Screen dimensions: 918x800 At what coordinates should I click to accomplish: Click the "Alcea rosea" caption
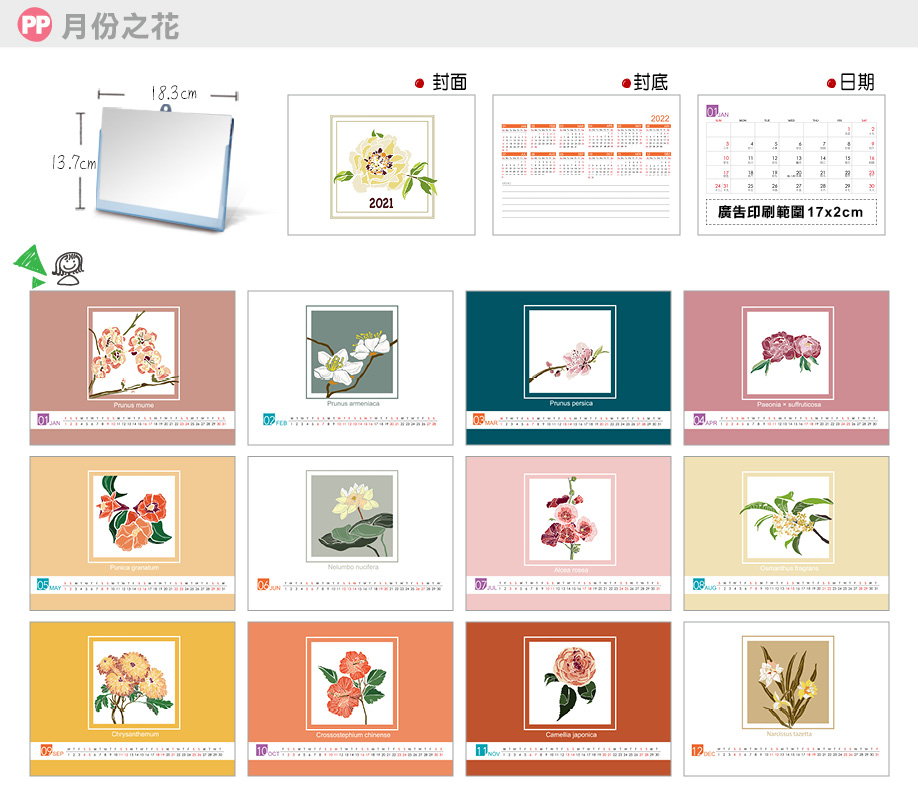pyautogui.click(x=571, y=570)
